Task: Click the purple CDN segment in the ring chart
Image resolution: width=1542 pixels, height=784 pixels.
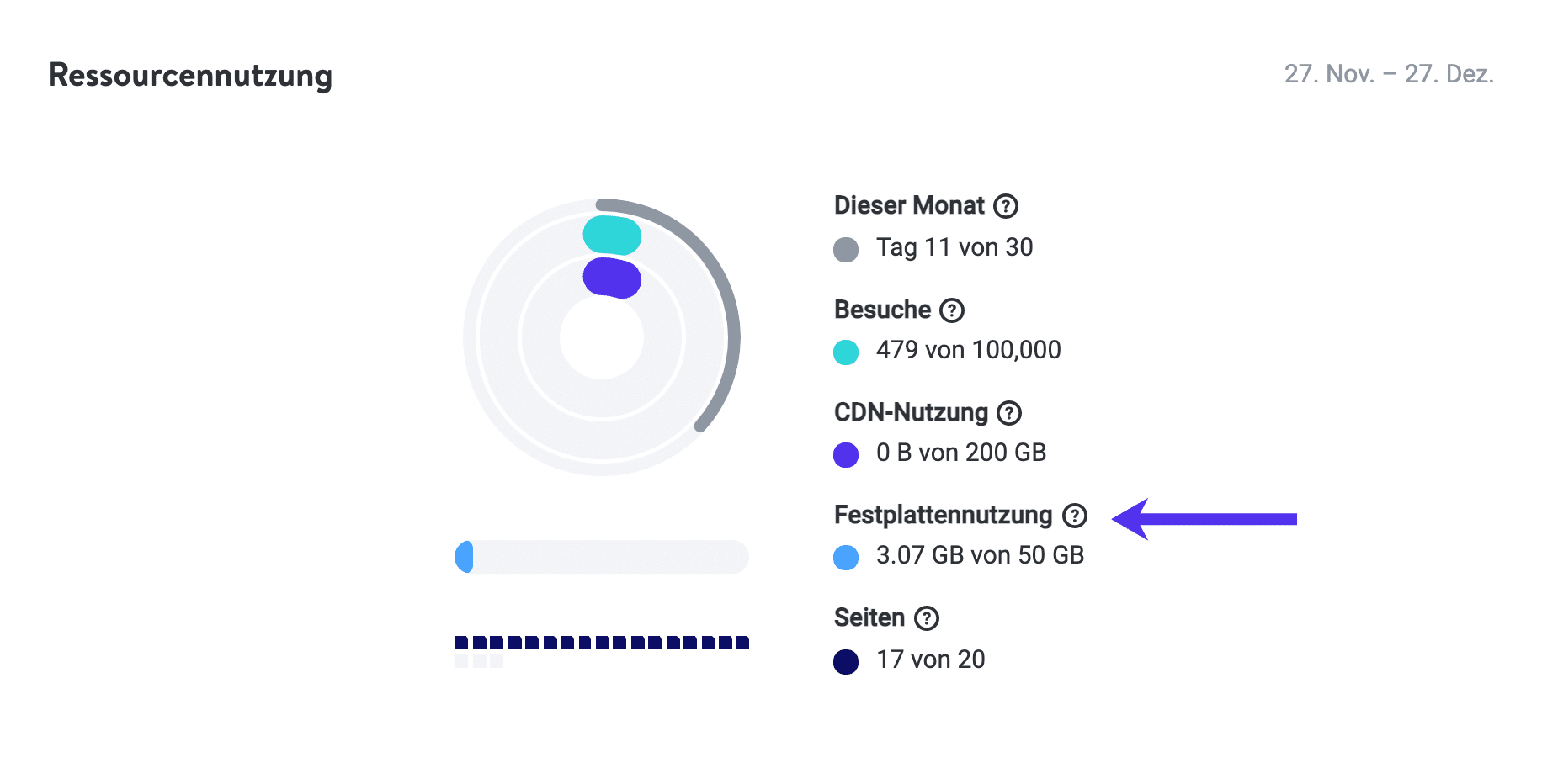Action: tap(612, 278)
